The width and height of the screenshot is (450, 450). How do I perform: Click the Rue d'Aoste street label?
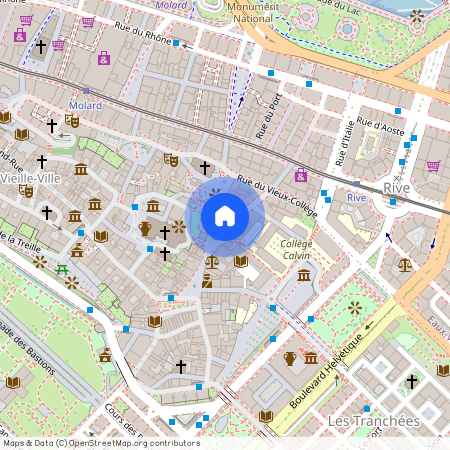(x=380, y=126)
